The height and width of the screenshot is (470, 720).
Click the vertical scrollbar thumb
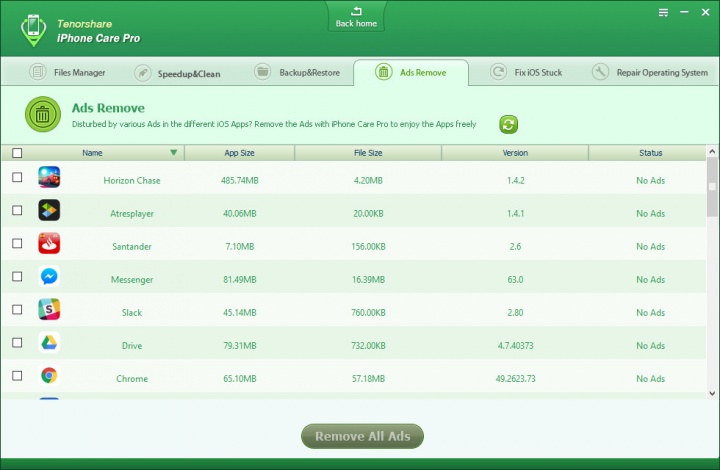[712, 186]
